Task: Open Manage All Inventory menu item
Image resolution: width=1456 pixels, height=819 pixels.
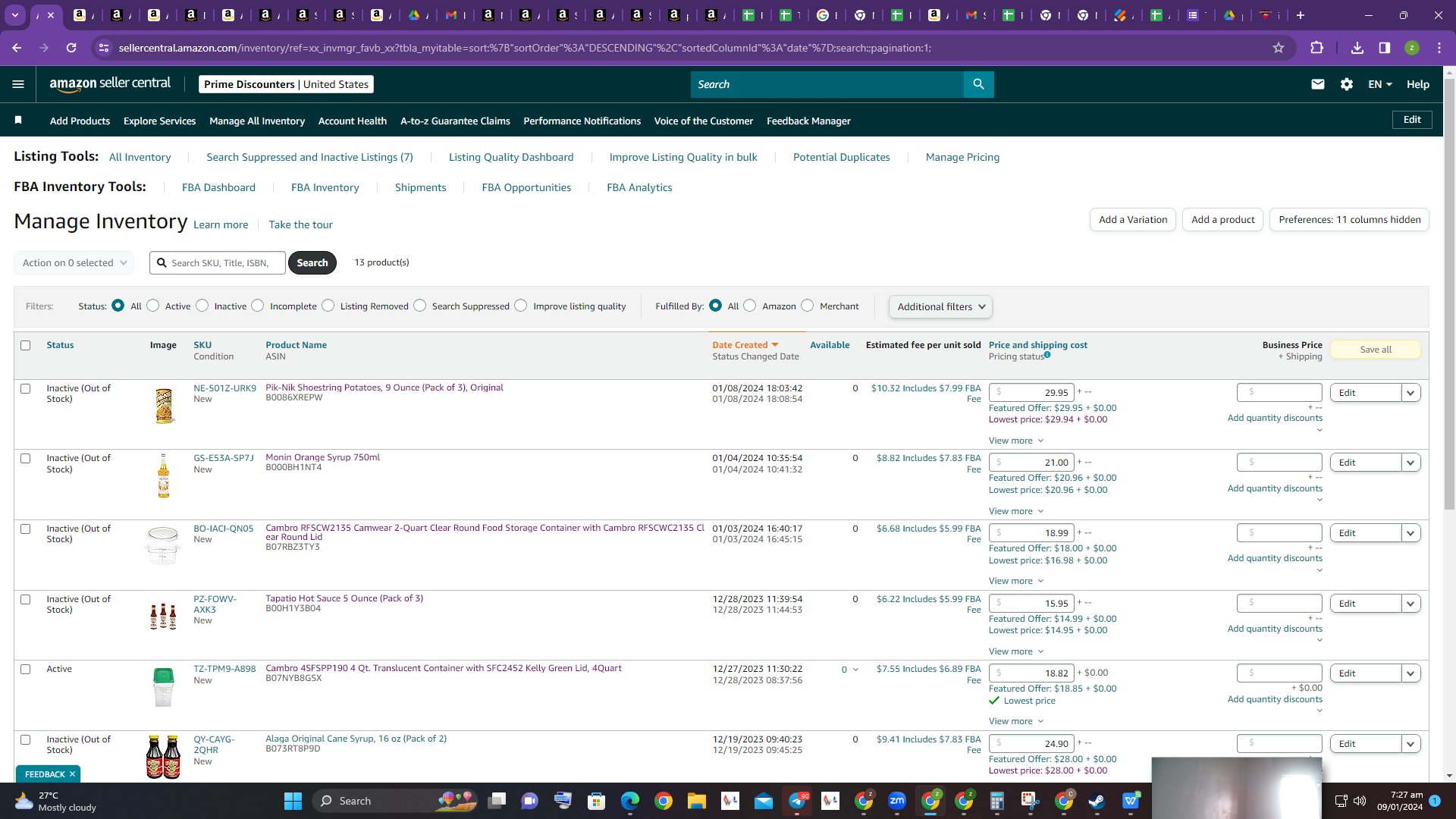Action: click(257, 121)
